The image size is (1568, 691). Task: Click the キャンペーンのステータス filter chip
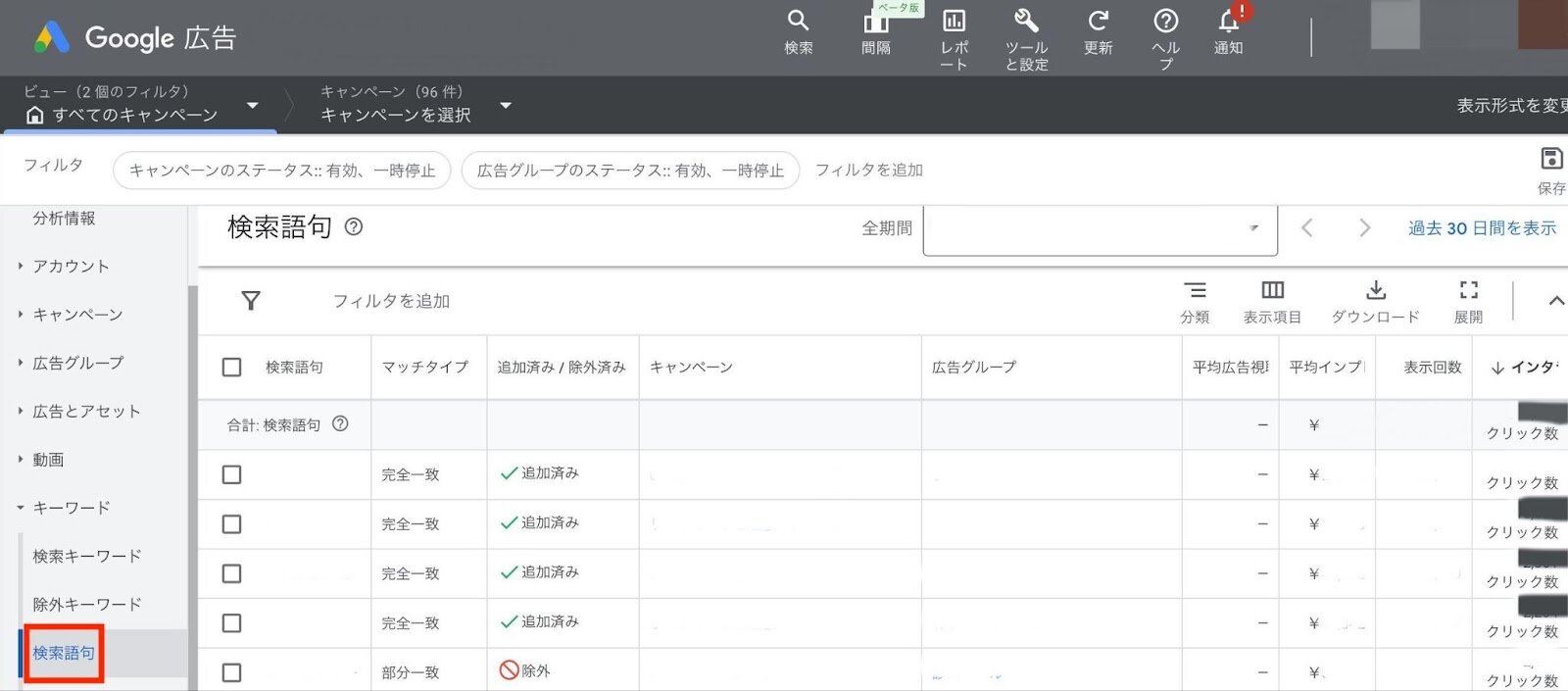point(282,171)
